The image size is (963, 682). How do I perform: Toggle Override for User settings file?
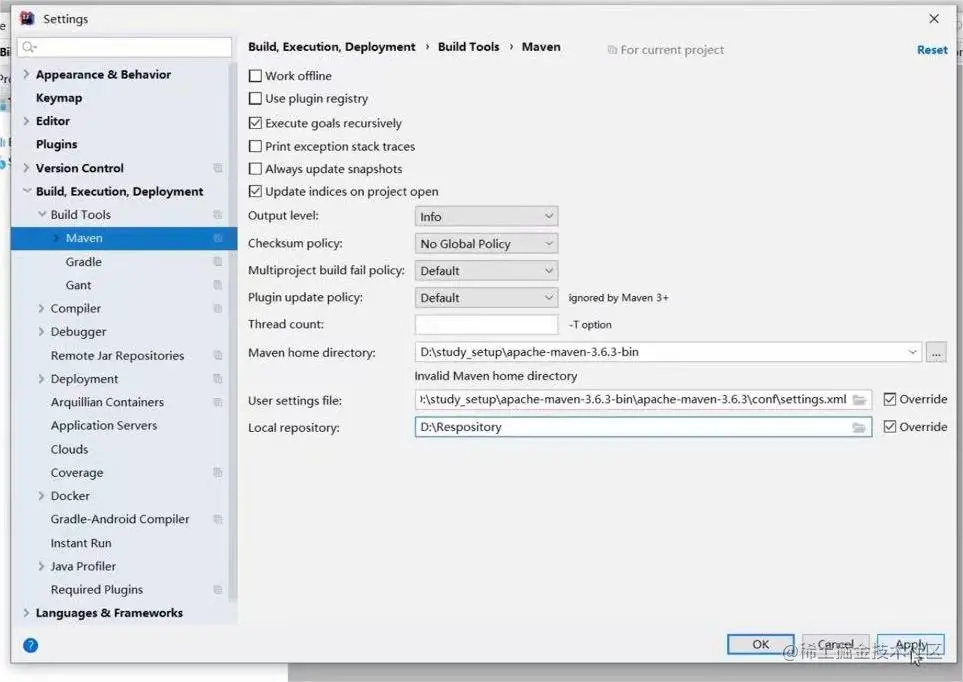click(889, 399)
